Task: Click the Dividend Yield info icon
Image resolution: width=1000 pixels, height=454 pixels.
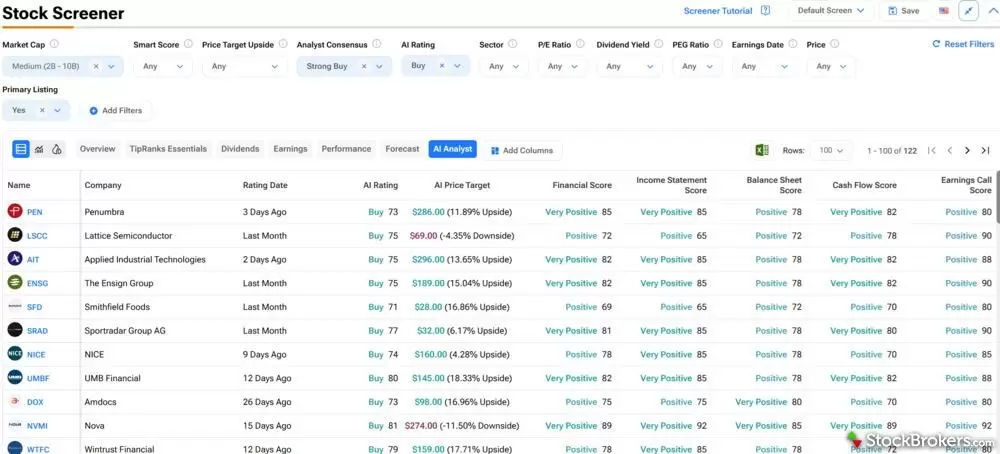Action: (659, 44)
